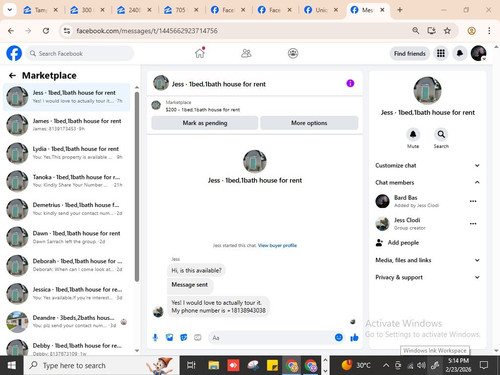Viewport: 500px width, 375px height.
Task: Collapse Chat members section
Action: pyautogui.click(x=427, y=182)
